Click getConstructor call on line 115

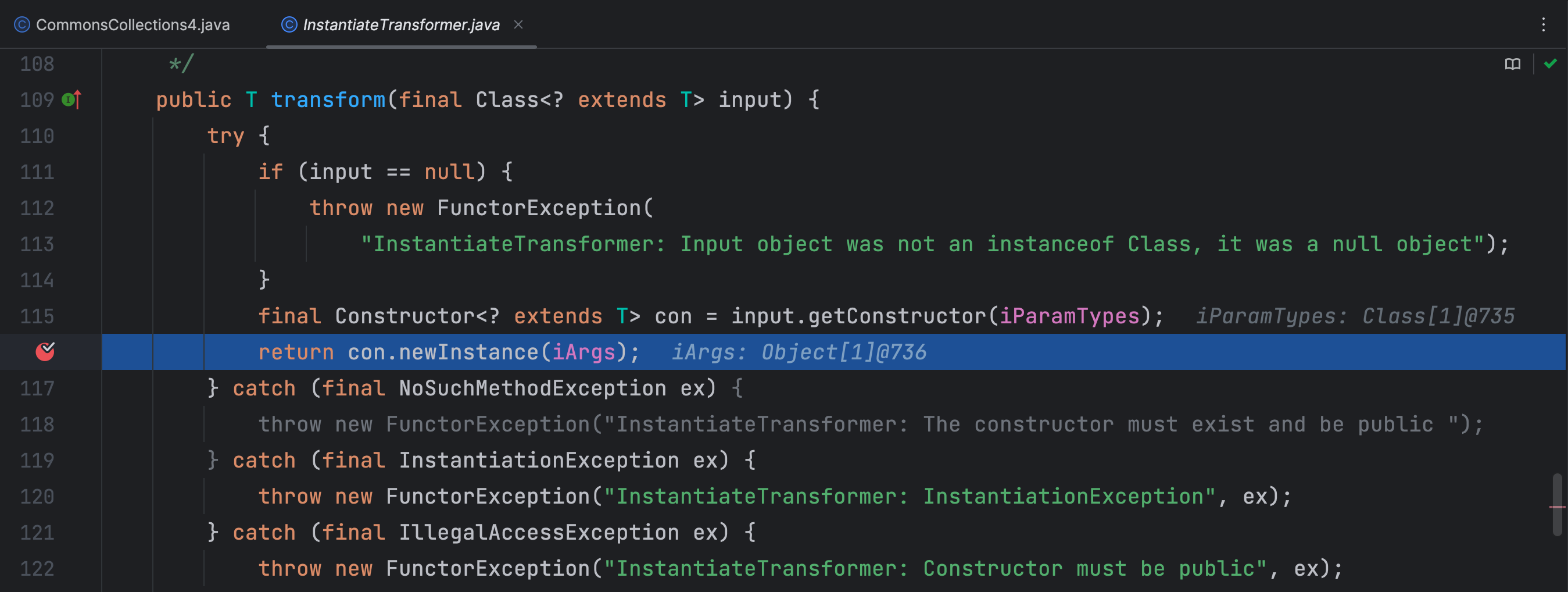(x=897, y=316)
